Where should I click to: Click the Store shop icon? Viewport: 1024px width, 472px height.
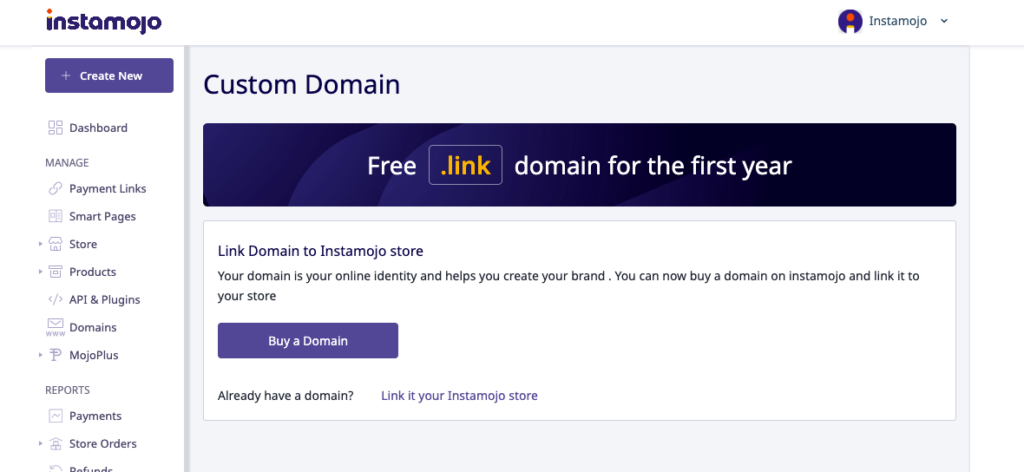(x=55, y=244)
